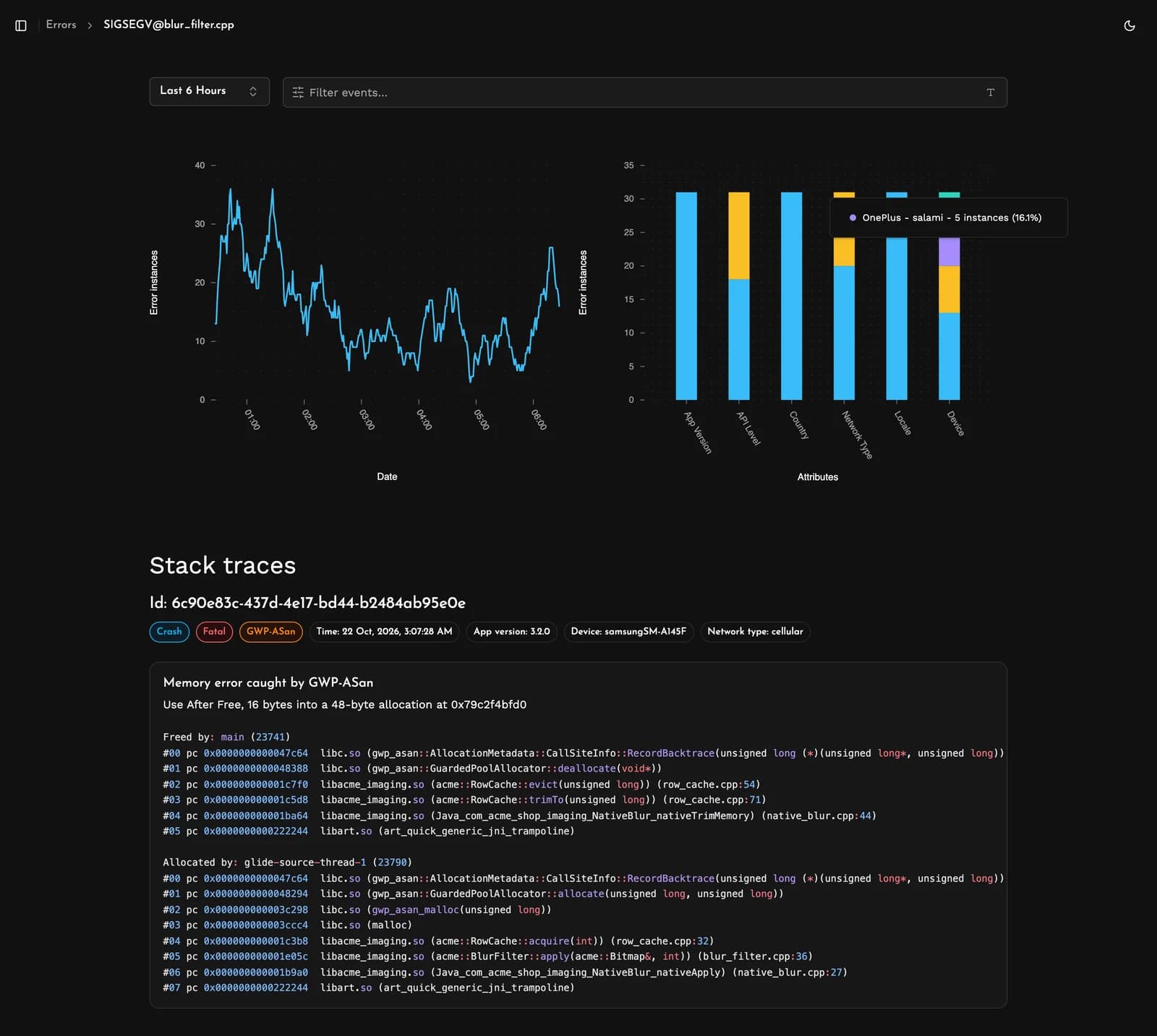
Task: Open the Errors breadcrumb link
Action: 61,25
